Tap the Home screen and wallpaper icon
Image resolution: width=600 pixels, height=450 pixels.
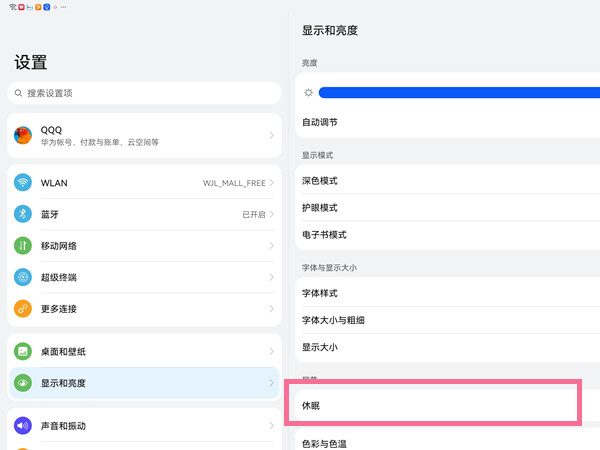[x=24, y=352]
